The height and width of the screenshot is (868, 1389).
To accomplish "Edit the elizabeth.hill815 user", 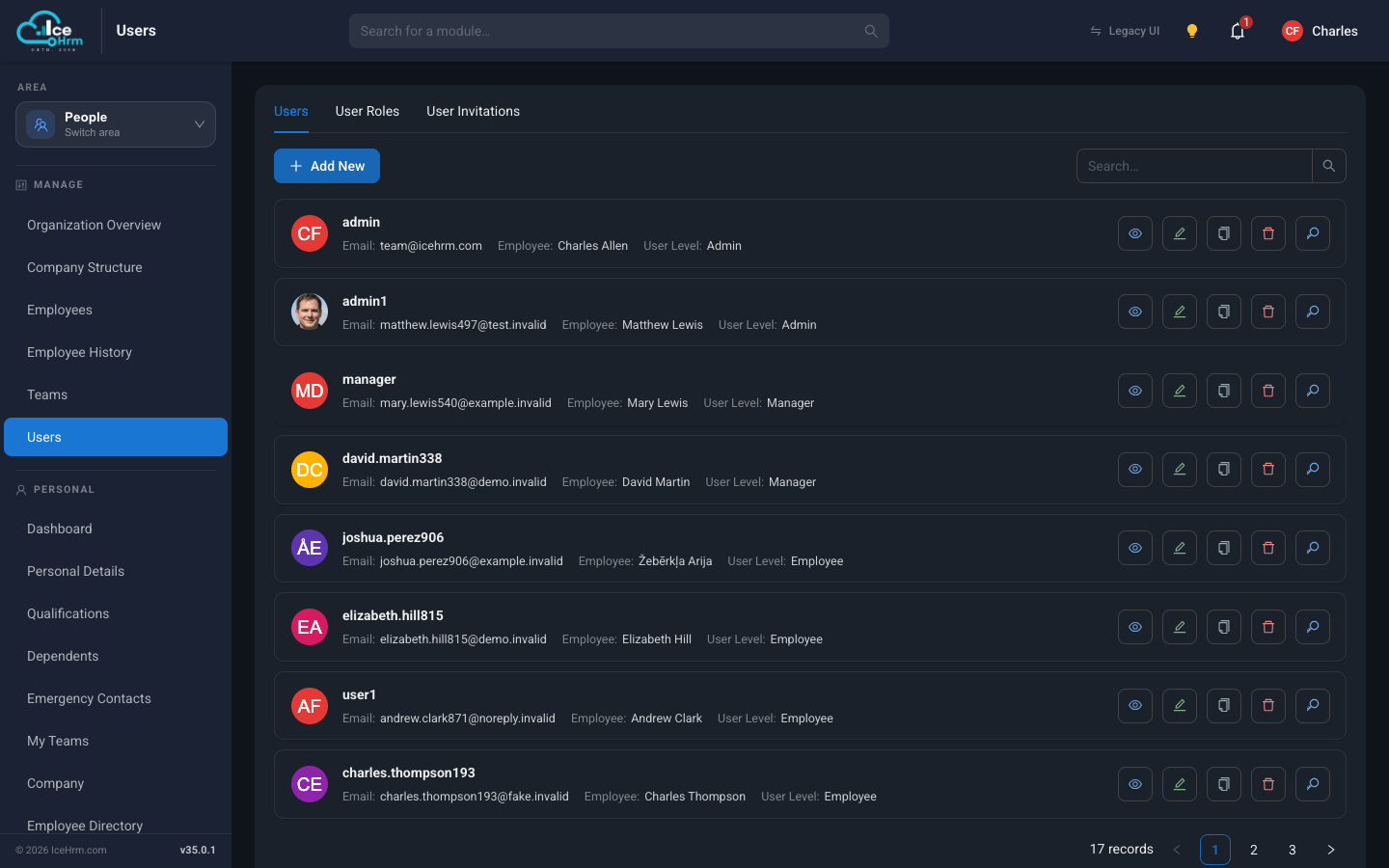I will coord(1180,627).
